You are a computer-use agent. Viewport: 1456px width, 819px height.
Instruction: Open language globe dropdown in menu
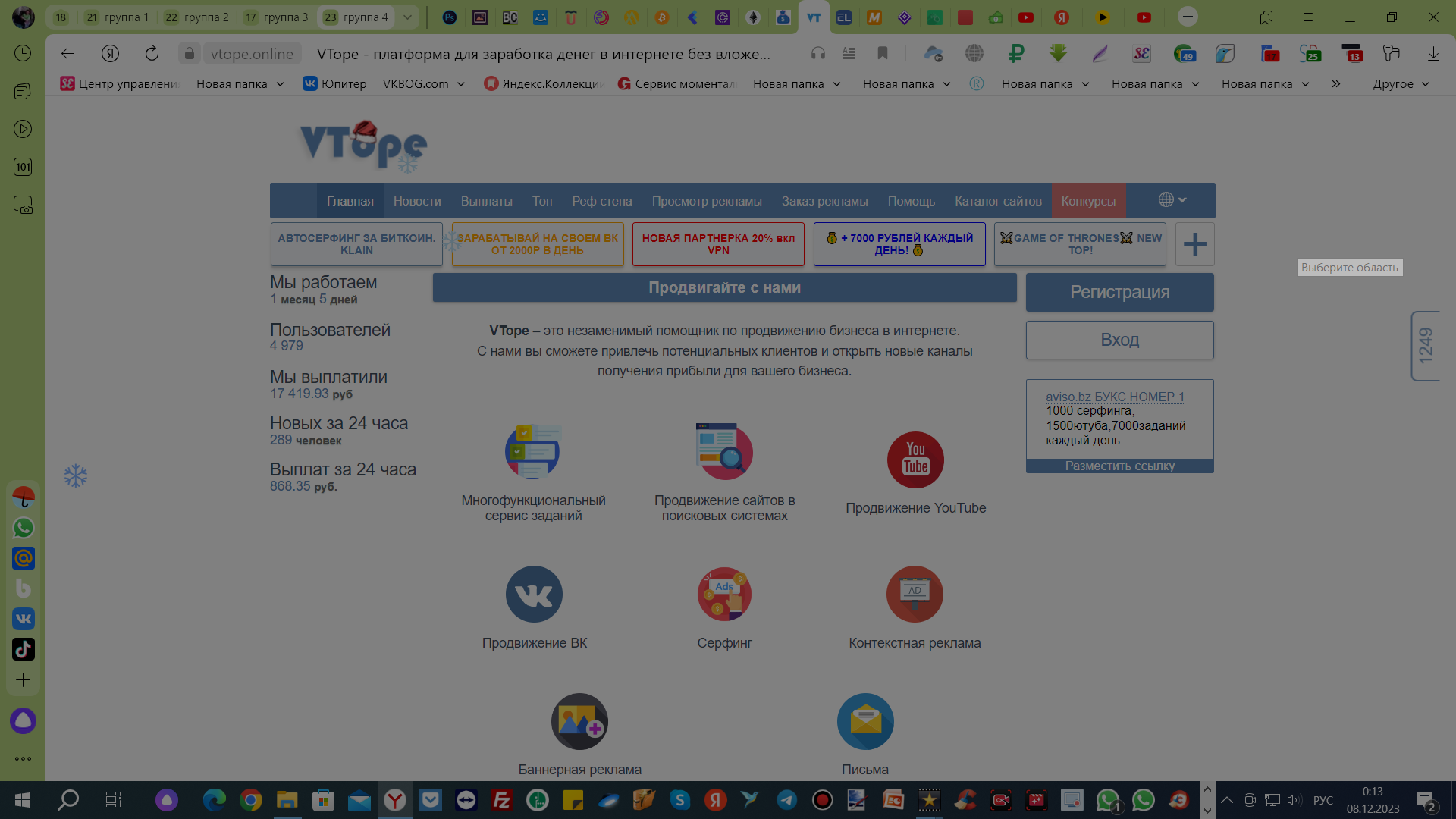click(1172, 200)
